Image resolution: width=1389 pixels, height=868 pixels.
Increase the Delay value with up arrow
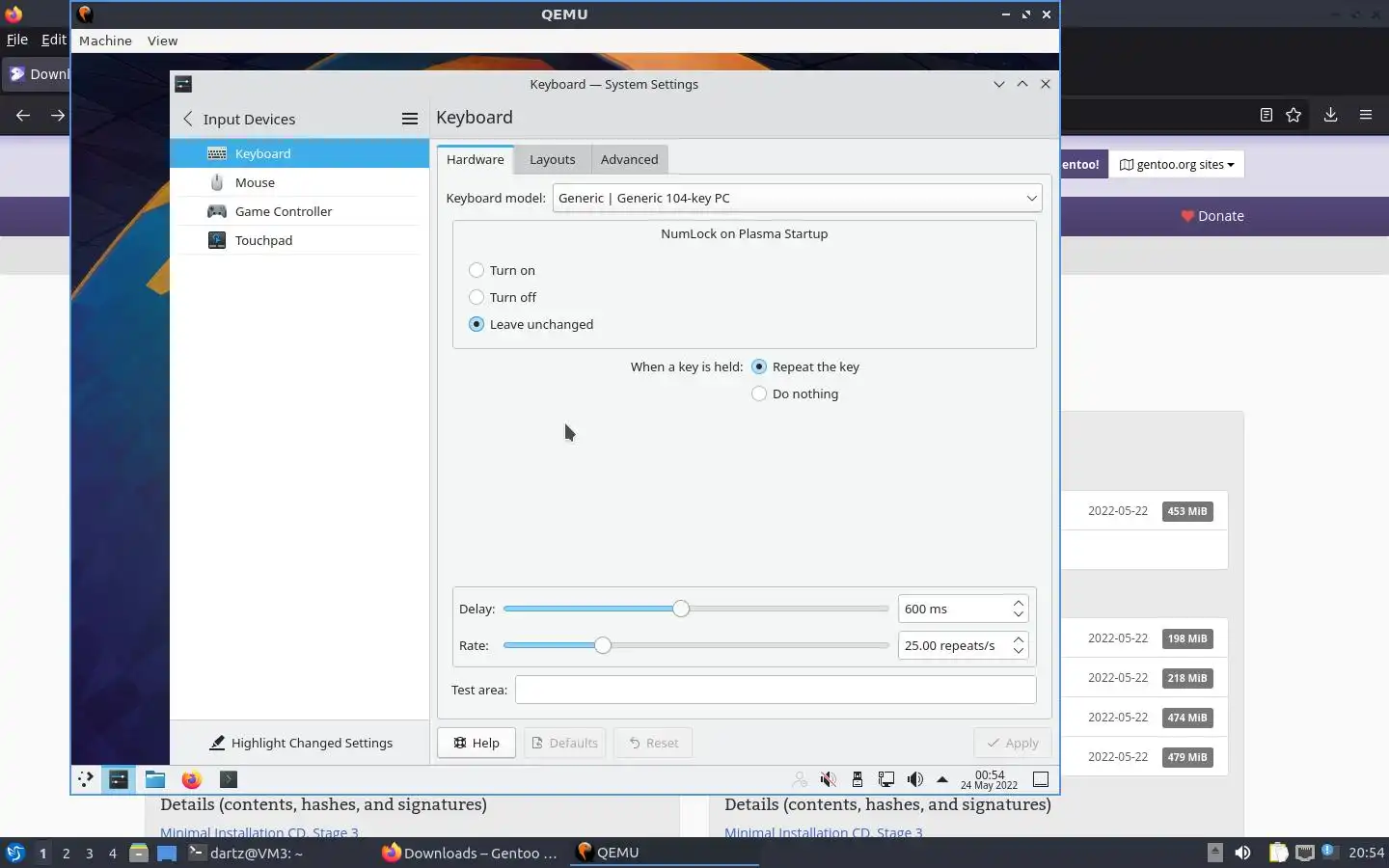pos(1019,603)
